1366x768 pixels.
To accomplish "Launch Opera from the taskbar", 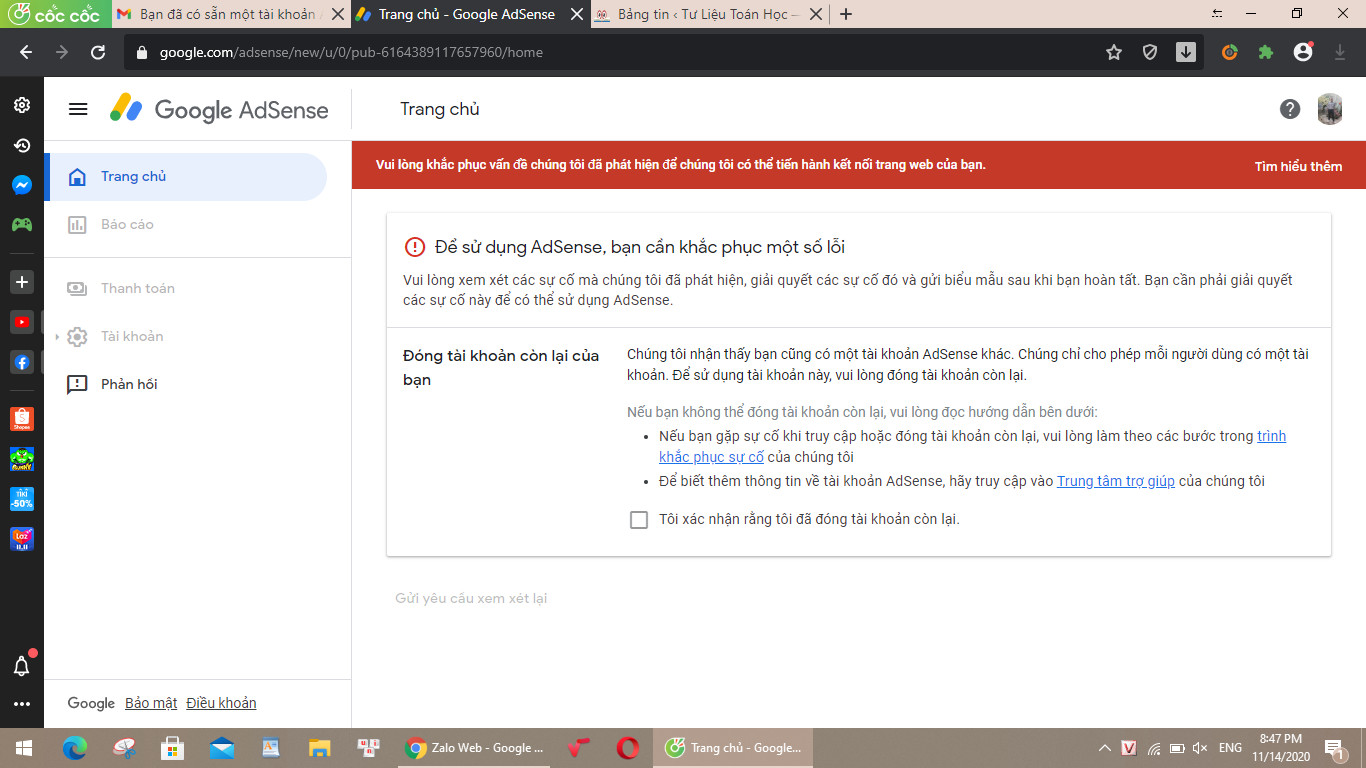I will tap(628, 748).
